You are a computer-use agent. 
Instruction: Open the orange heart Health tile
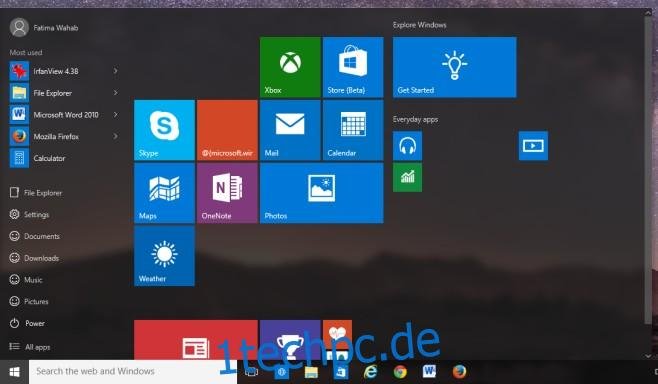[x=337, y=334]
